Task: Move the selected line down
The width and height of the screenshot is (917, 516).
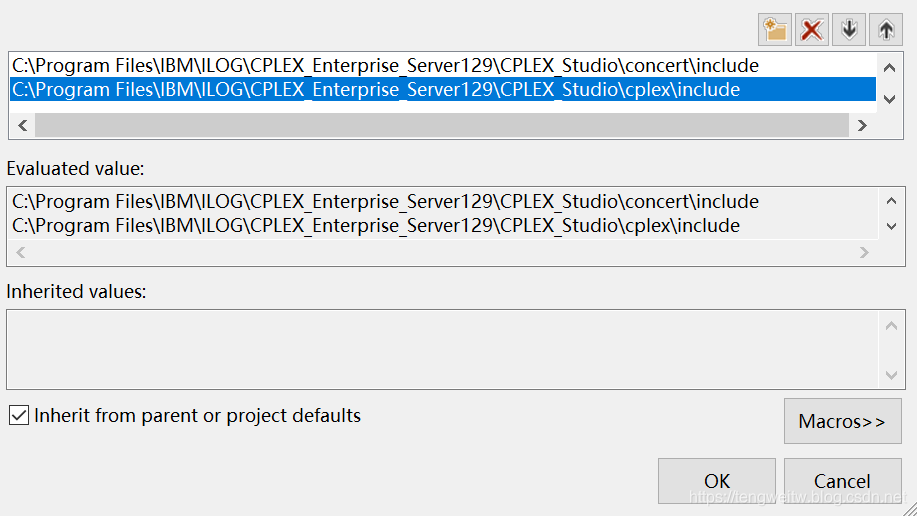Action: pos(849,29)
